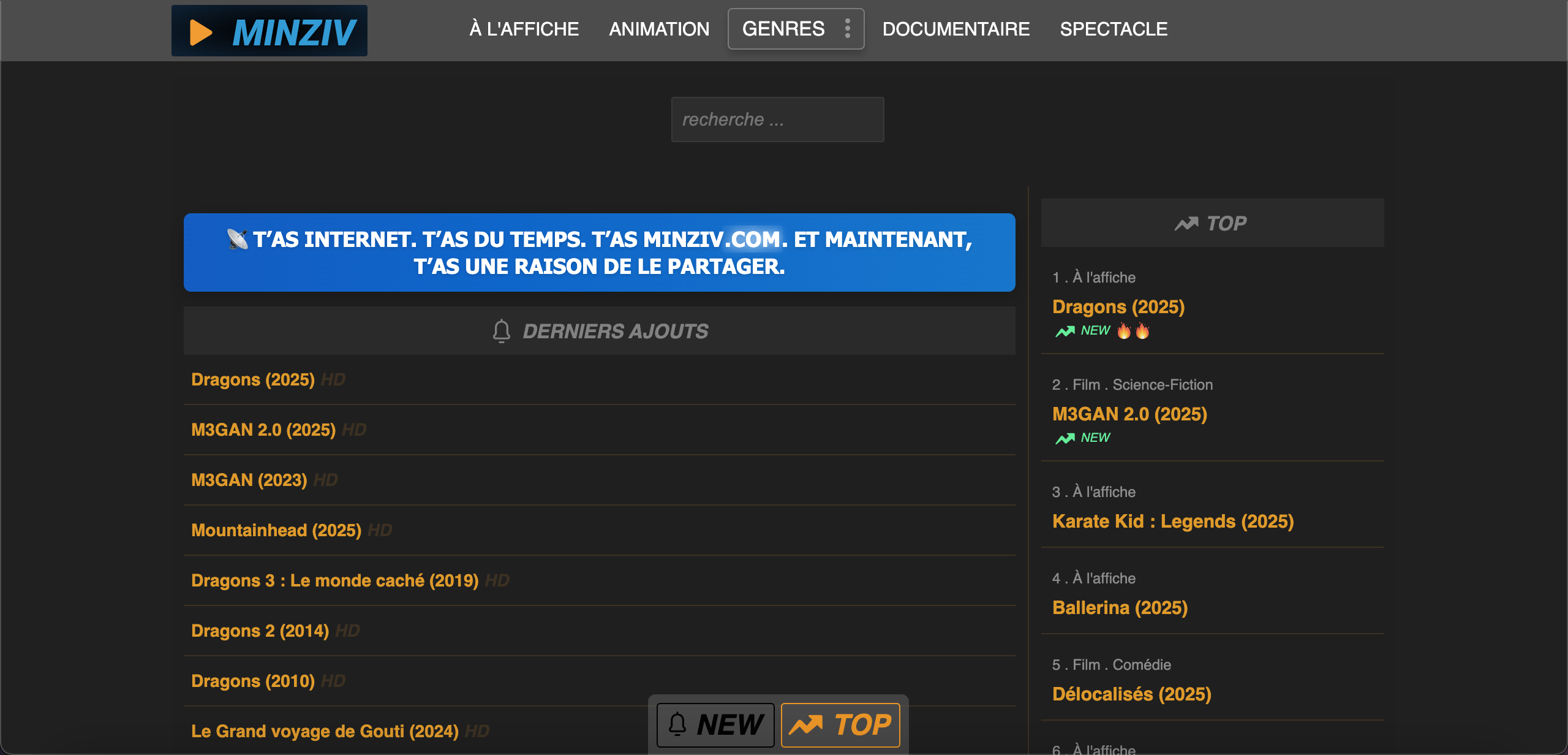Open the SPECTACLE section

(1114, 29)
